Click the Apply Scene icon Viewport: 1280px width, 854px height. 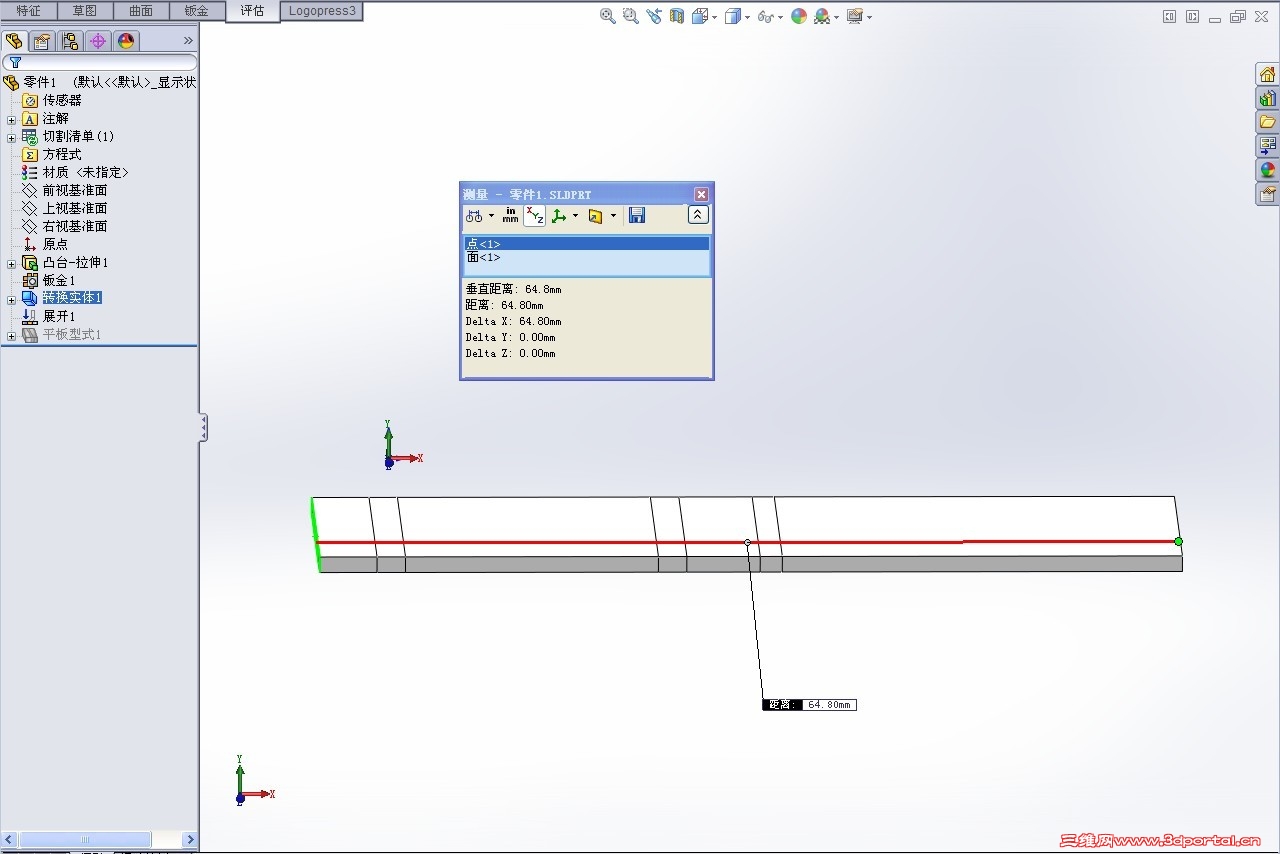coord(822,16)
